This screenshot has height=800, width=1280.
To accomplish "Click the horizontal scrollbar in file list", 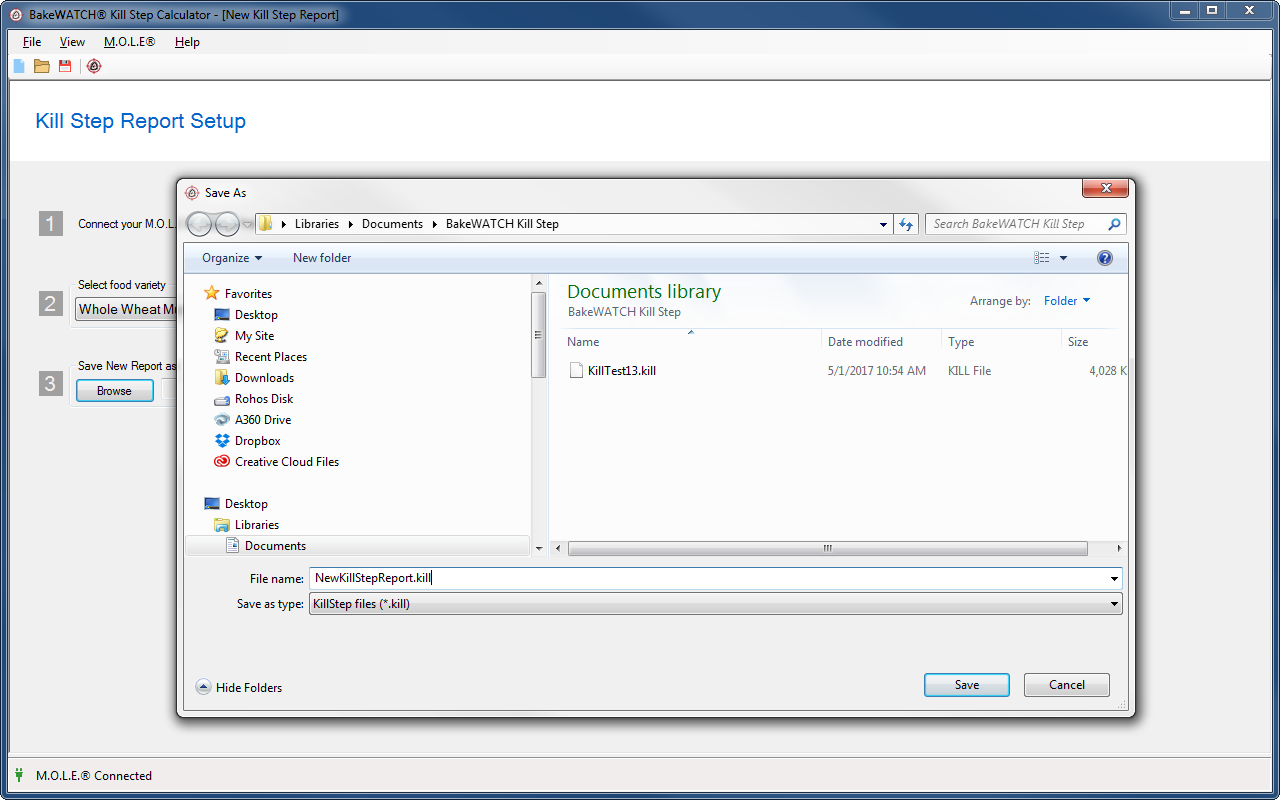I will click(x=827, y=548).
